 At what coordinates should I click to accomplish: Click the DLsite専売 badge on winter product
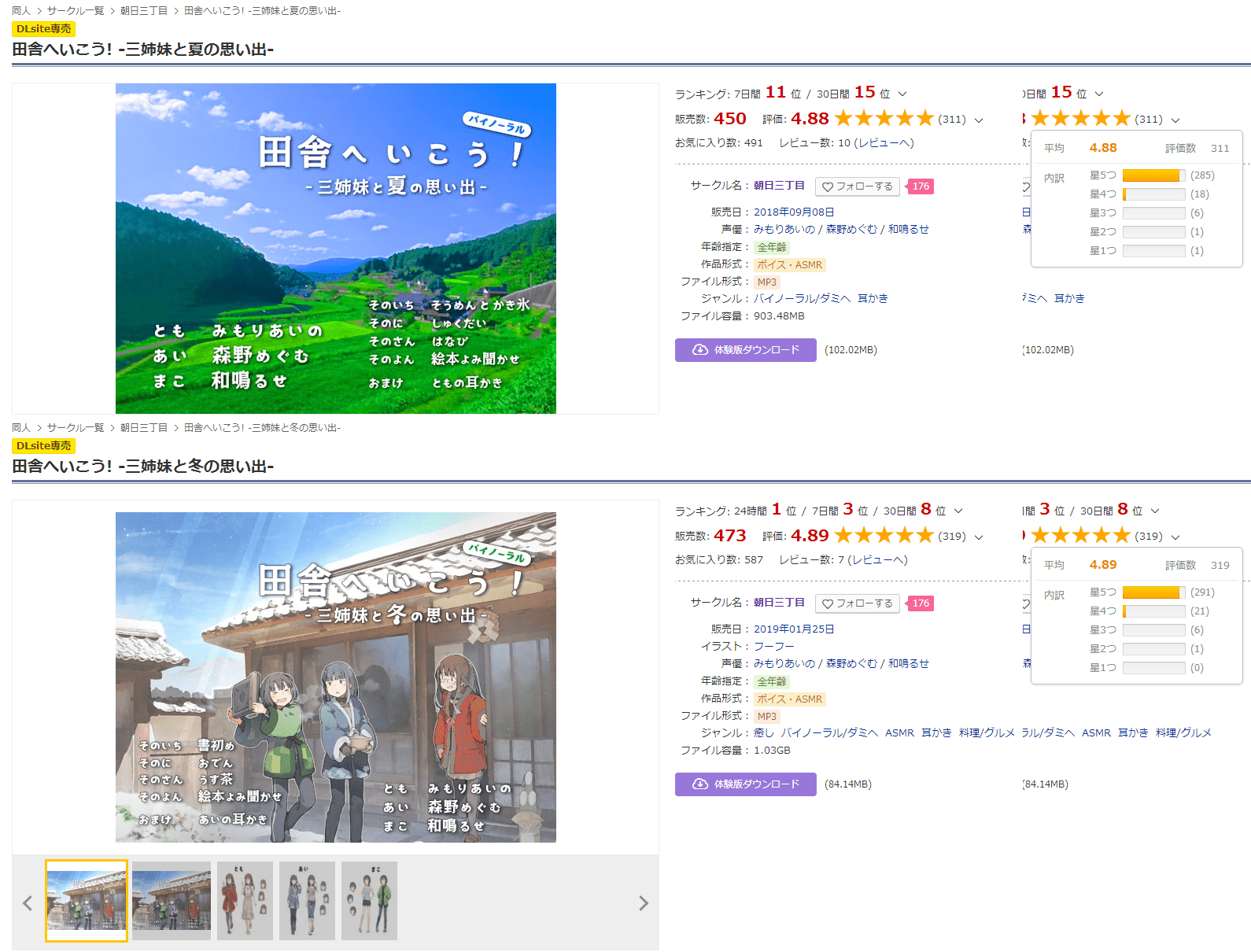pyautogui.click(x=43, y=446)
